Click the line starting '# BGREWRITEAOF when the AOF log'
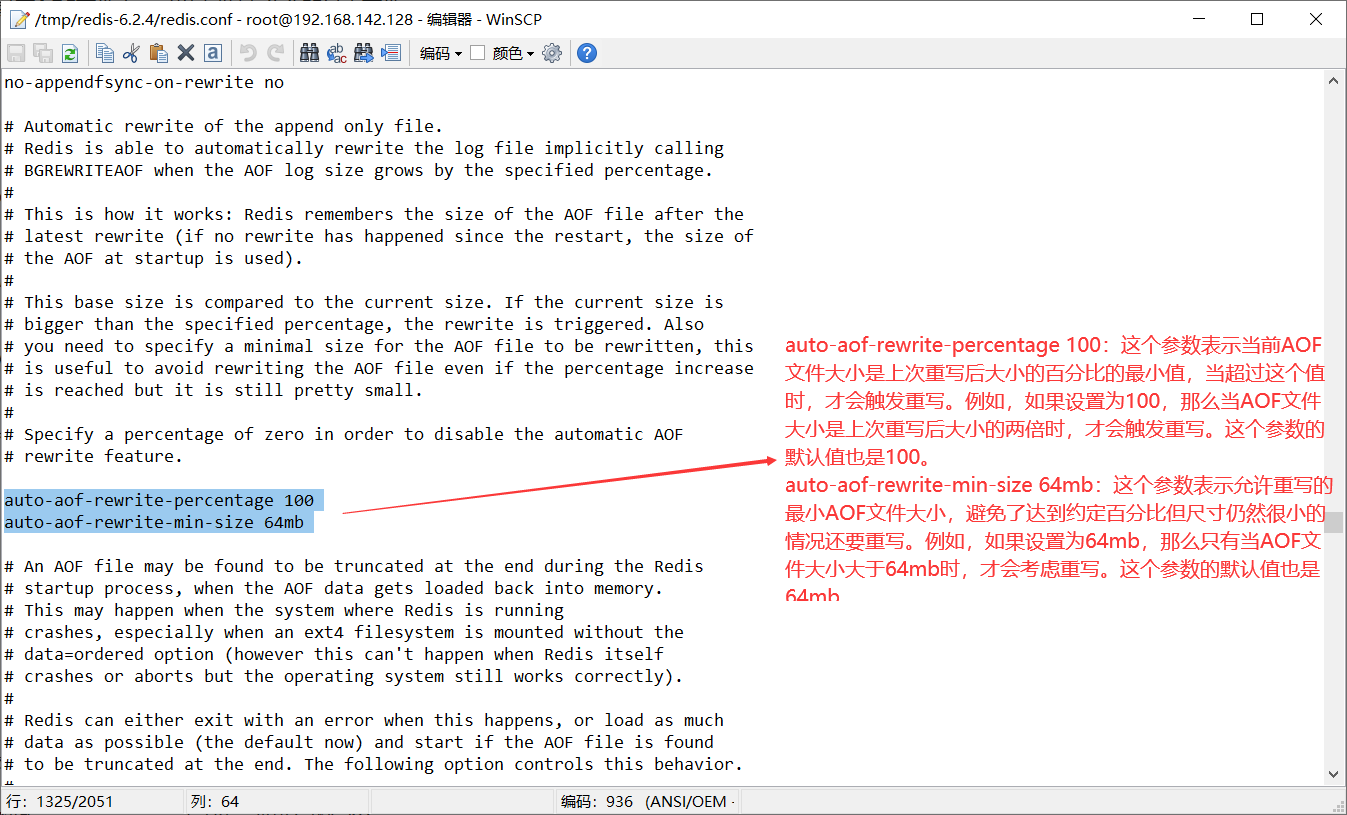Image resolution: width=1347 pixels, height=815 pixels. pos(359,170)
